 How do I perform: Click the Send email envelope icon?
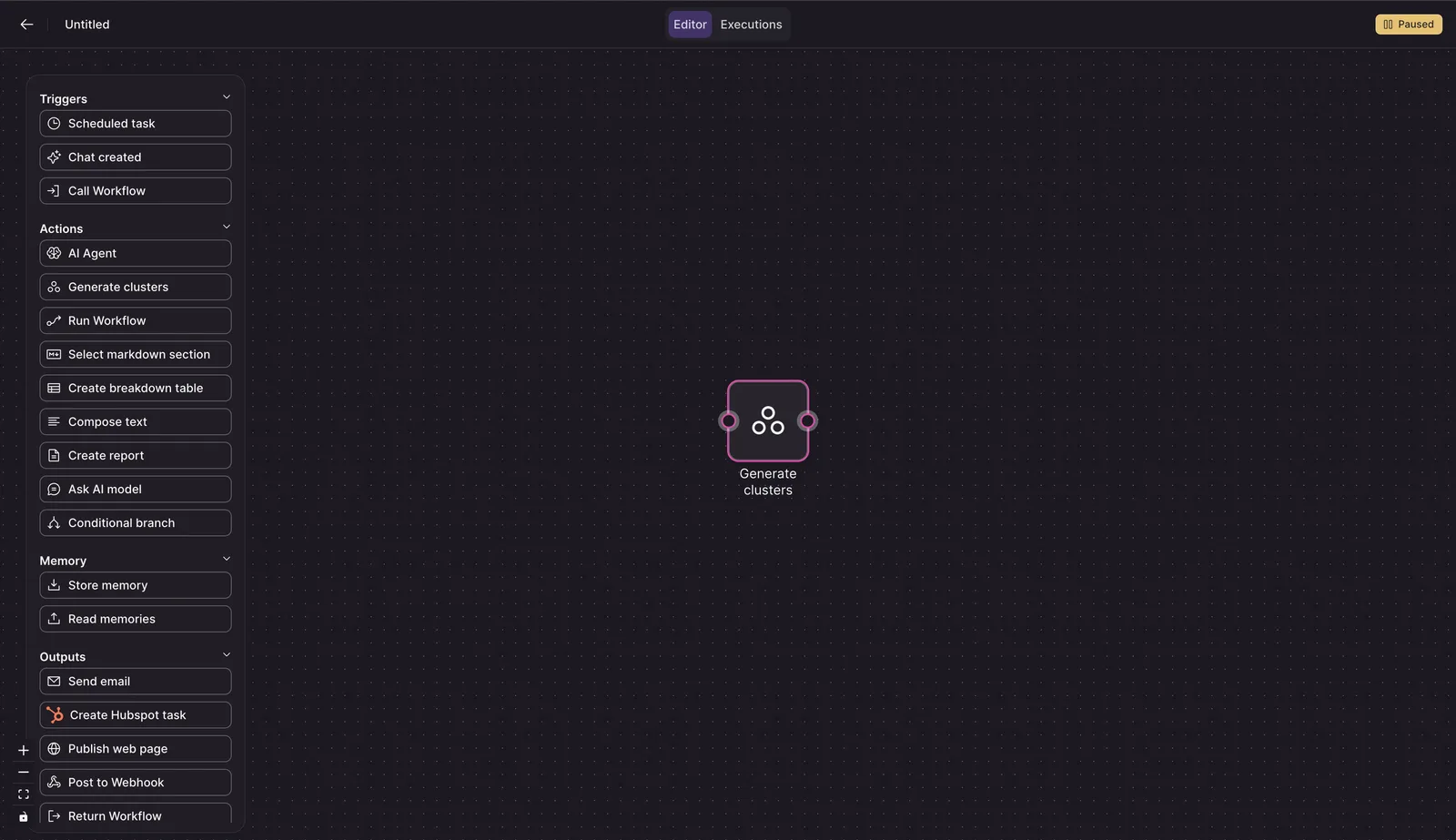(54, 682)
